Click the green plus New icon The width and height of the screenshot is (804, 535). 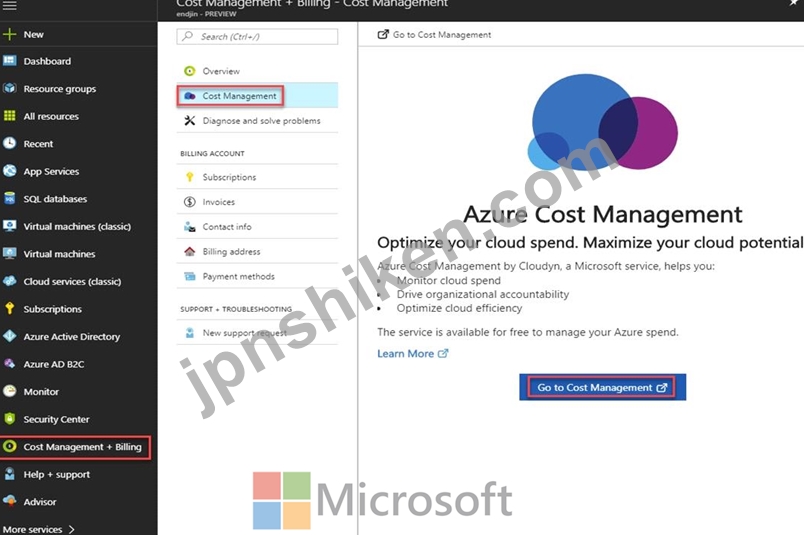coord(9,34)
